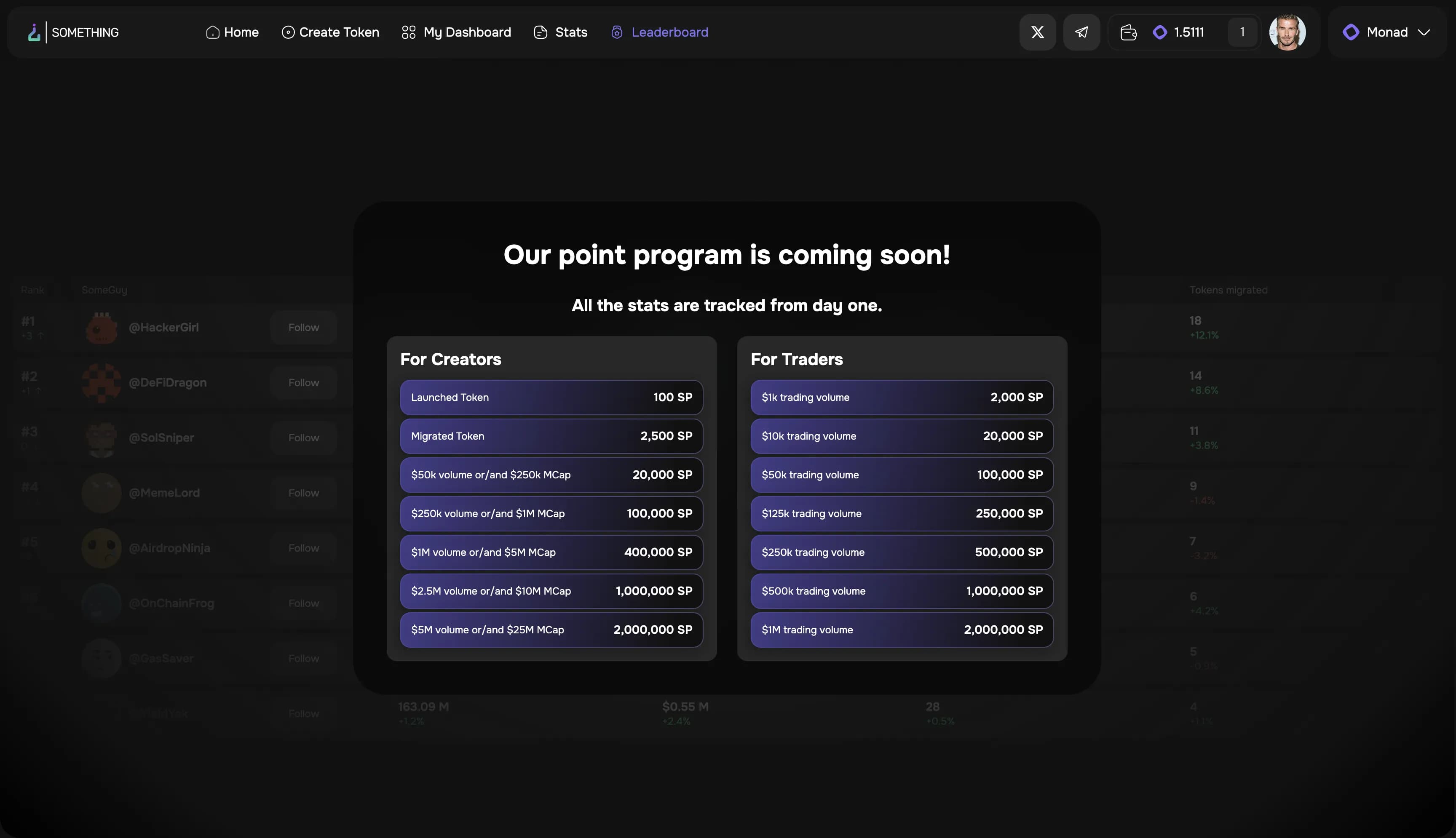Click the Create Token circle icon
The width and height of the screenshot is (1456, 838).
click(288, 32)
